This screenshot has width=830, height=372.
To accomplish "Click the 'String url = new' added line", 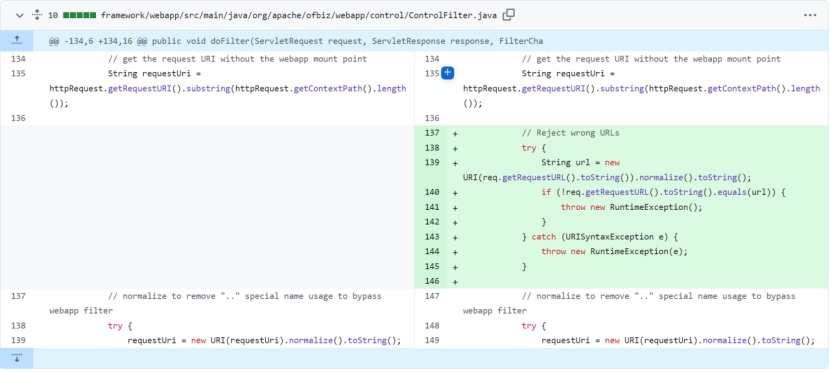I will click(x=580, y=162).
